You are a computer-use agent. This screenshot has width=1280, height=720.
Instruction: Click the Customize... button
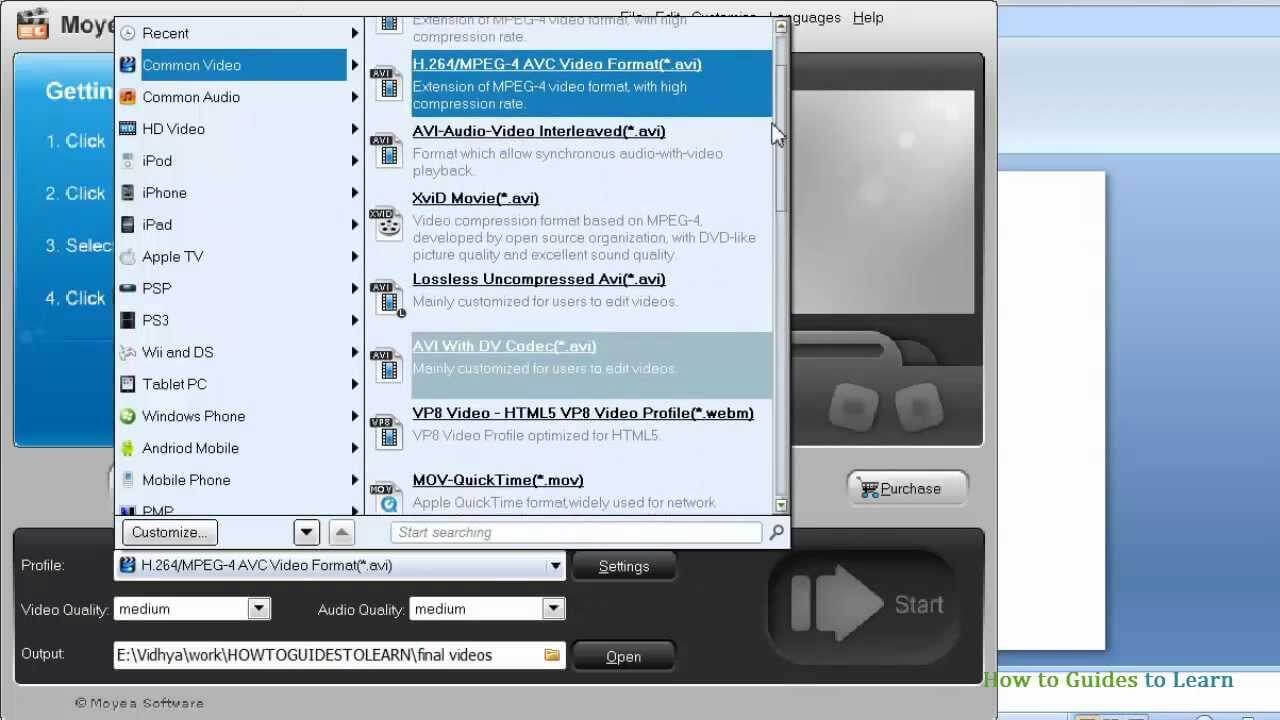(x=170, y=533)
